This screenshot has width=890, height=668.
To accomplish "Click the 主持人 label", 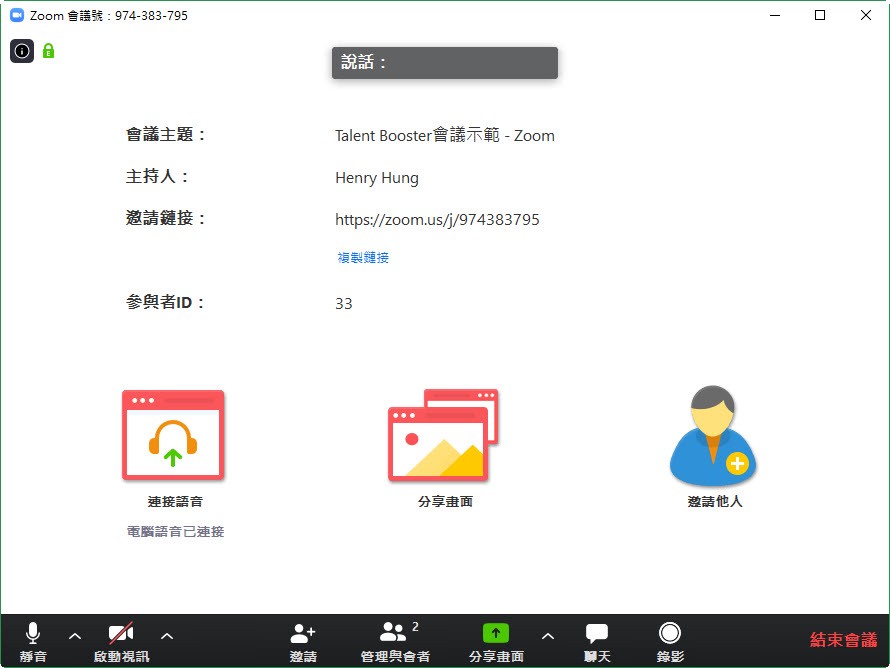I will pyautogui.click(x=157, y=177).
